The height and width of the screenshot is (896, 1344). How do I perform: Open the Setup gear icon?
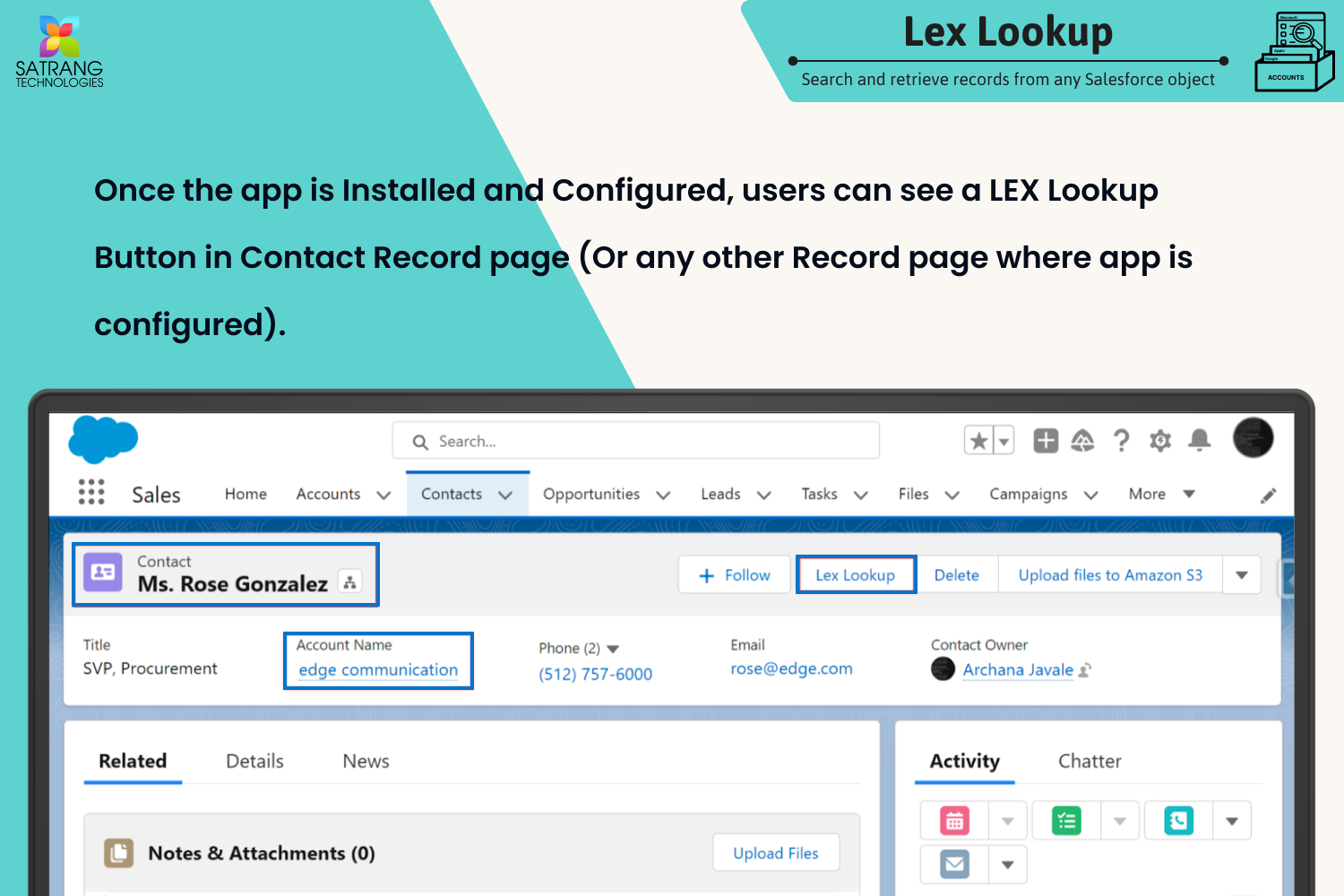(1160, 440)
